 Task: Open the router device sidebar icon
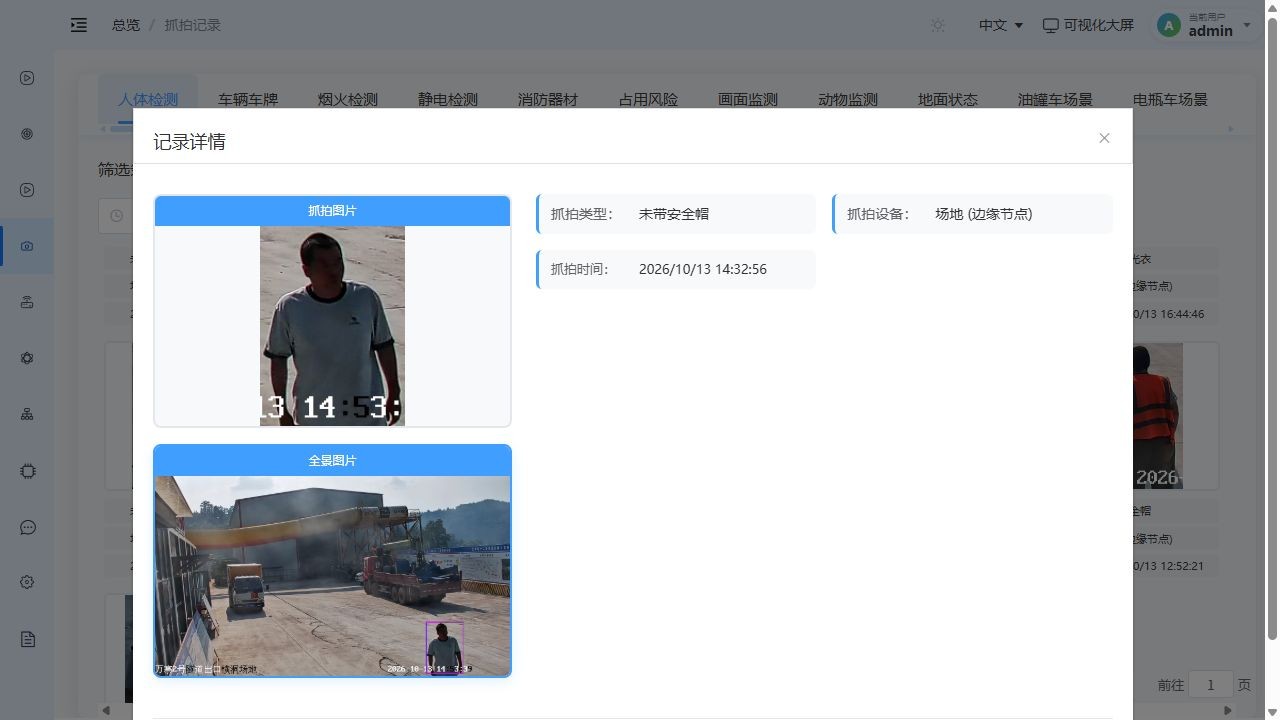27,302
